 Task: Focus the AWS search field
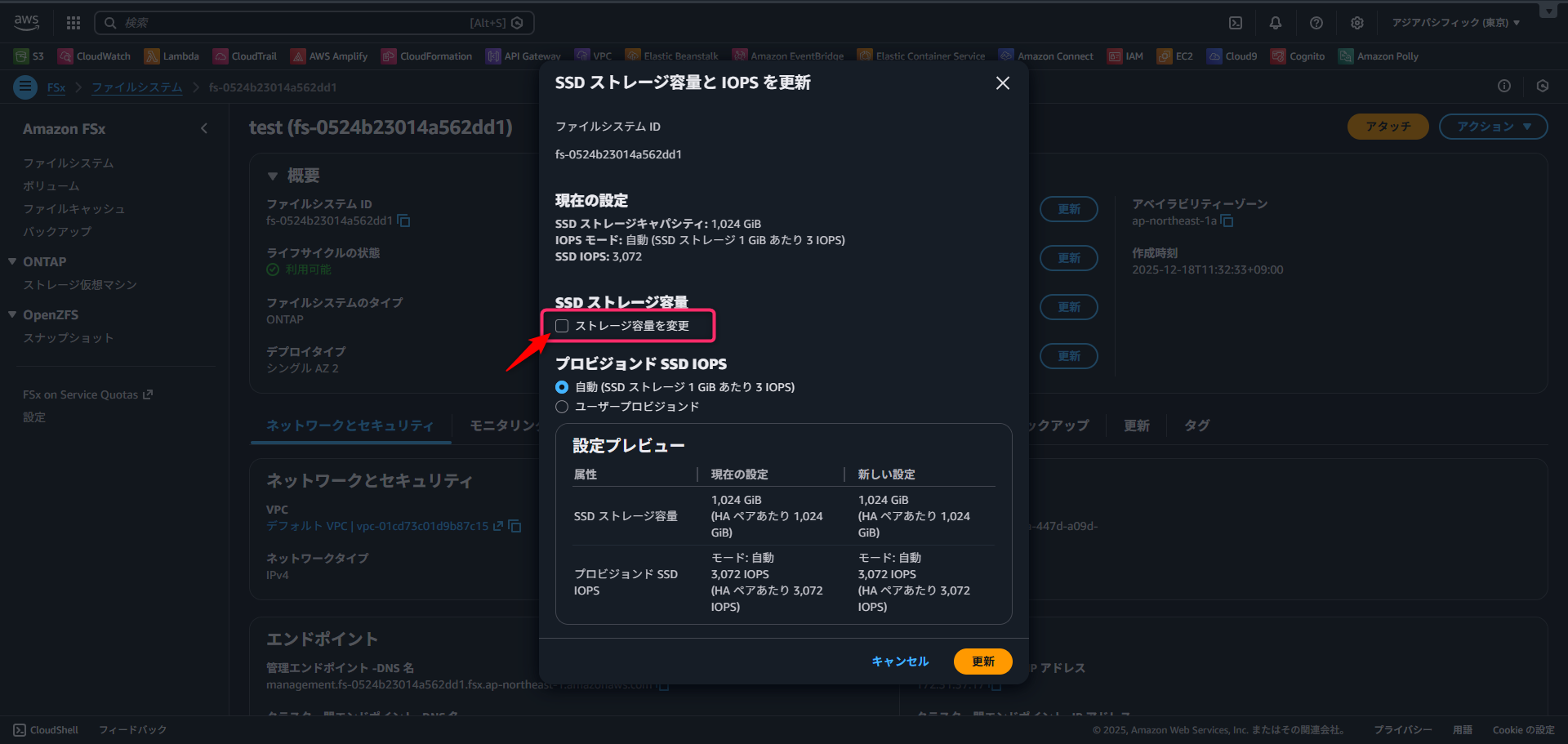pos(314,23)
